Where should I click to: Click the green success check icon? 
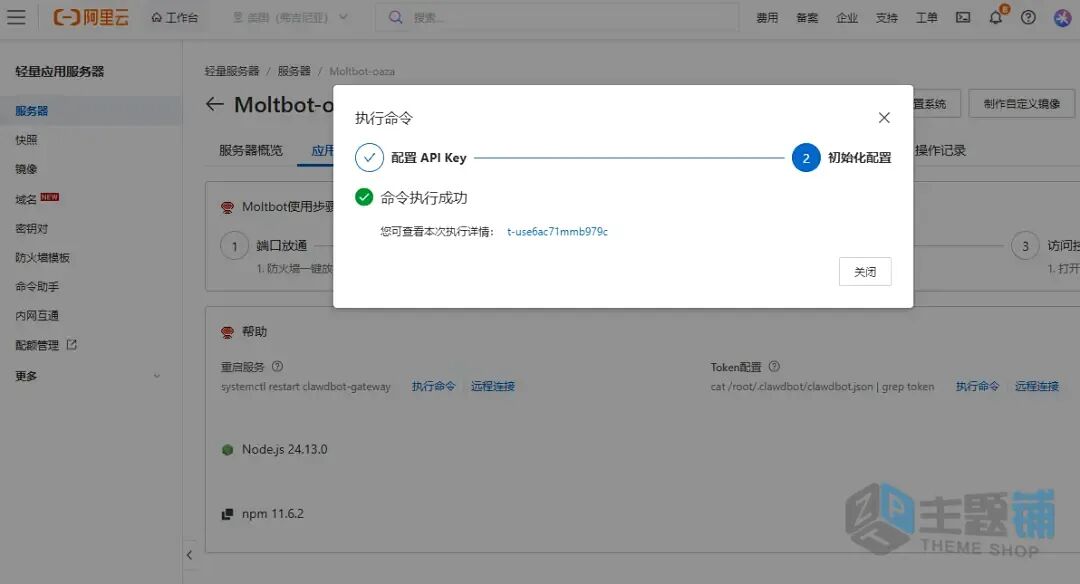pyautogui.click(x=364, y=198)
